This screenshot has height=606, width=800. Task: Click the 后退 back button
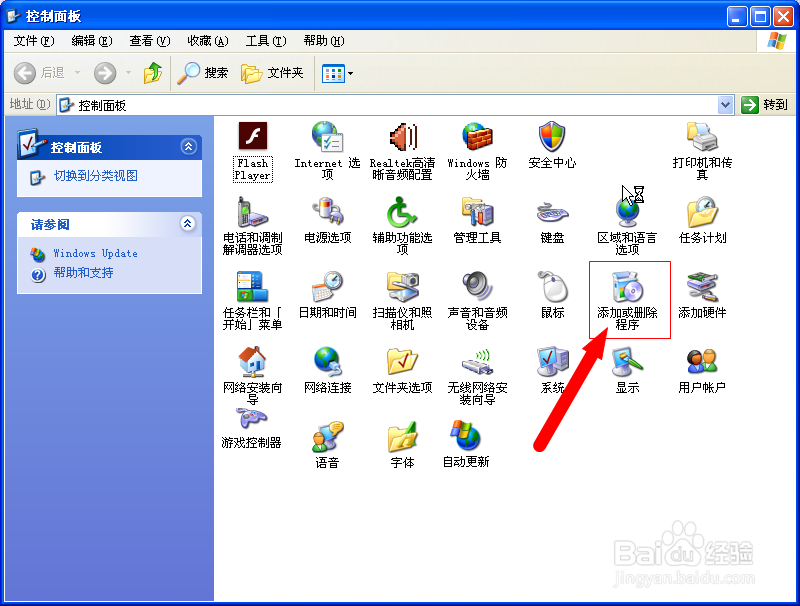(39, 73)
